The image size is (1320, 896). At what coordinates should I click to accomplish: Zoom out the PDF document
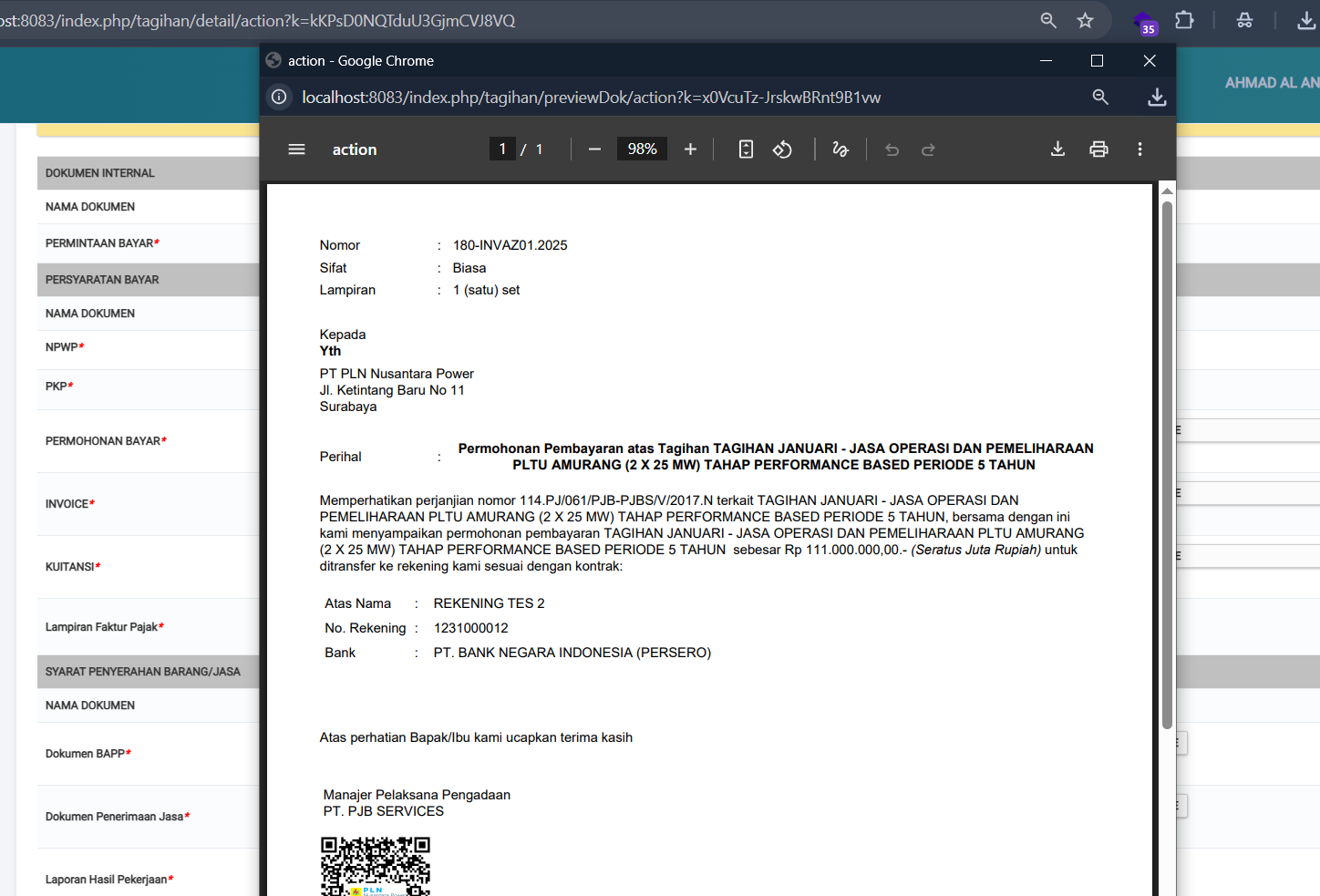(594, 149)
